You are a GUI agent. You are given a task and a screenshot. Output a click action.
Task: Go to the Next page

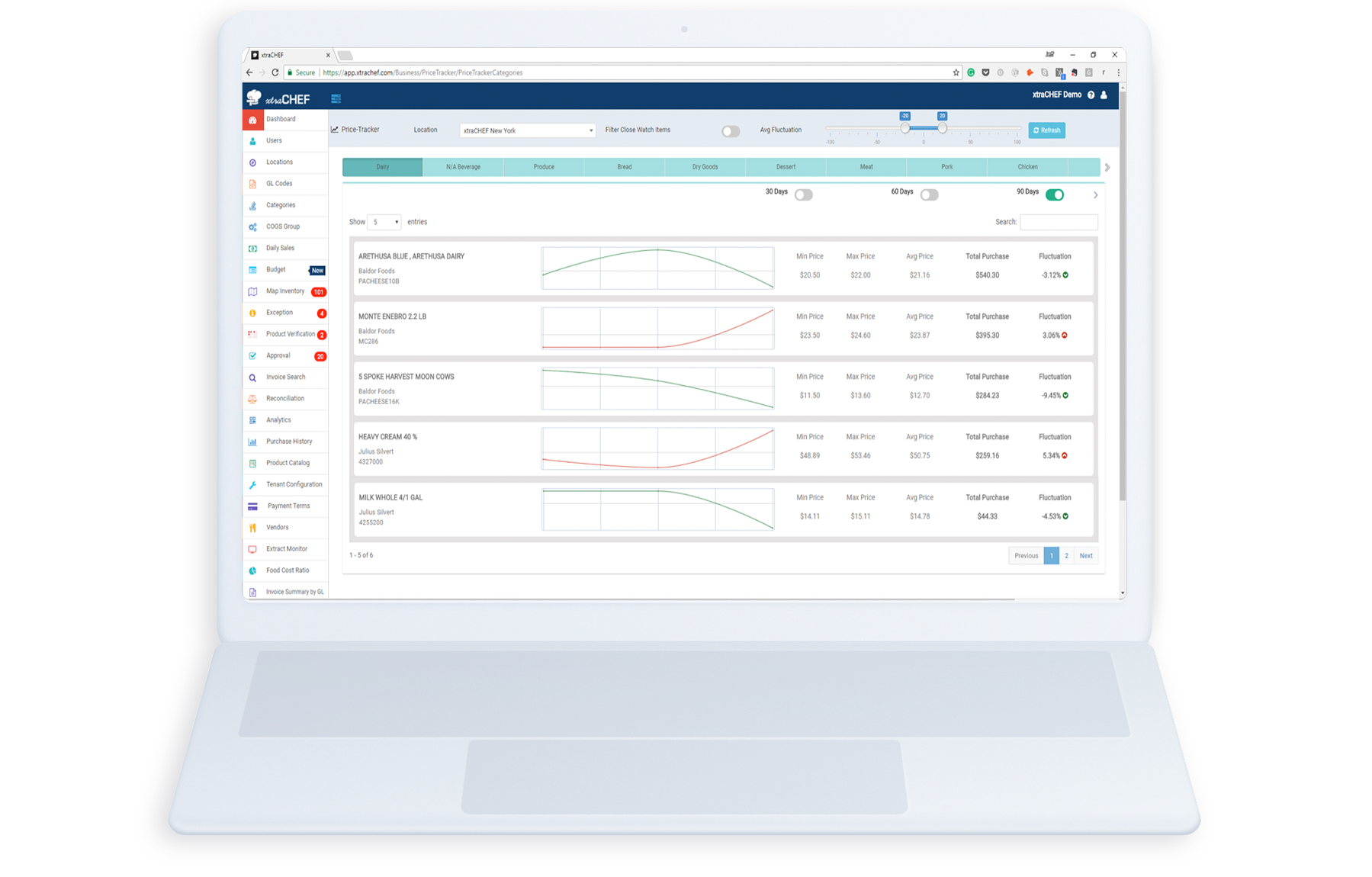[1086, 556]
